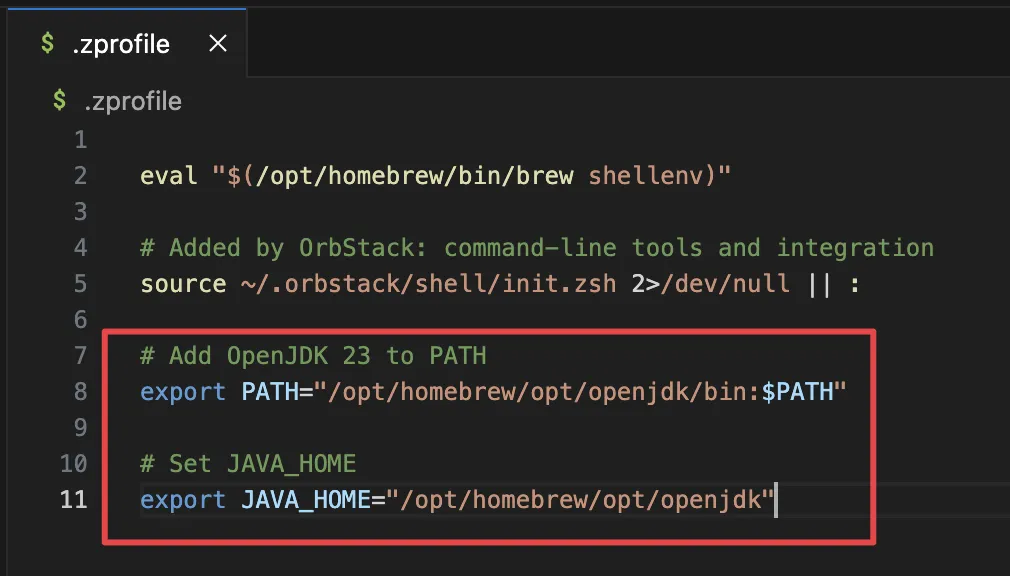Click the 'Set JAVA_HOME' comment
Image resolution: width=1010 pixels, height=576 pixels.
pyautogui.click(x=248, y=463)
